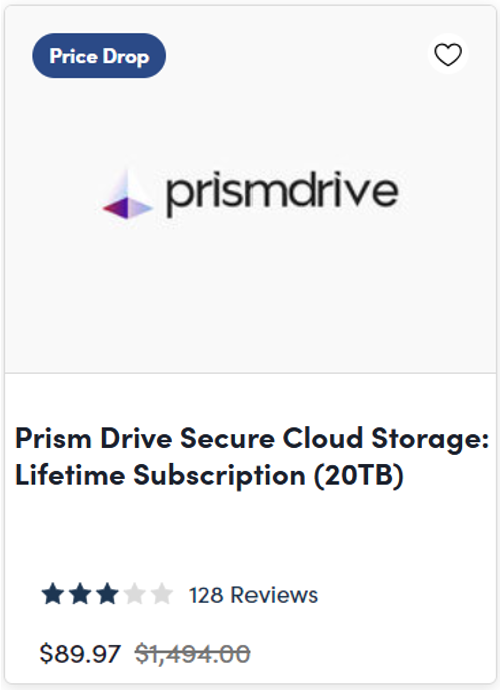Open the 128 Reviews link

(x=253, y=595)
